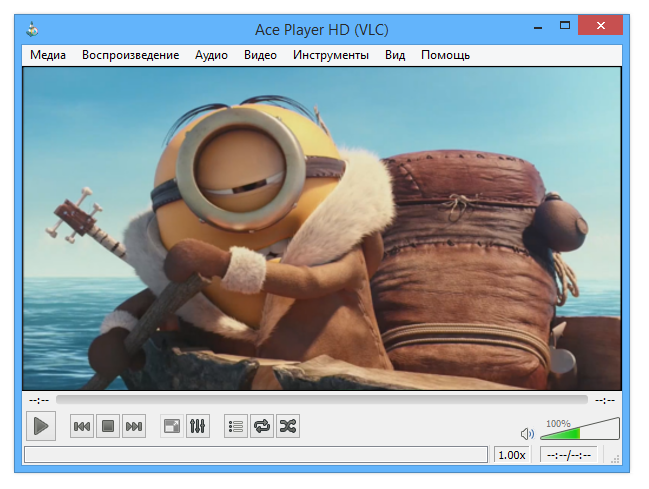Click the resize grip in the window corner
This screenshot has height=489, width=649.
point(615,459)
